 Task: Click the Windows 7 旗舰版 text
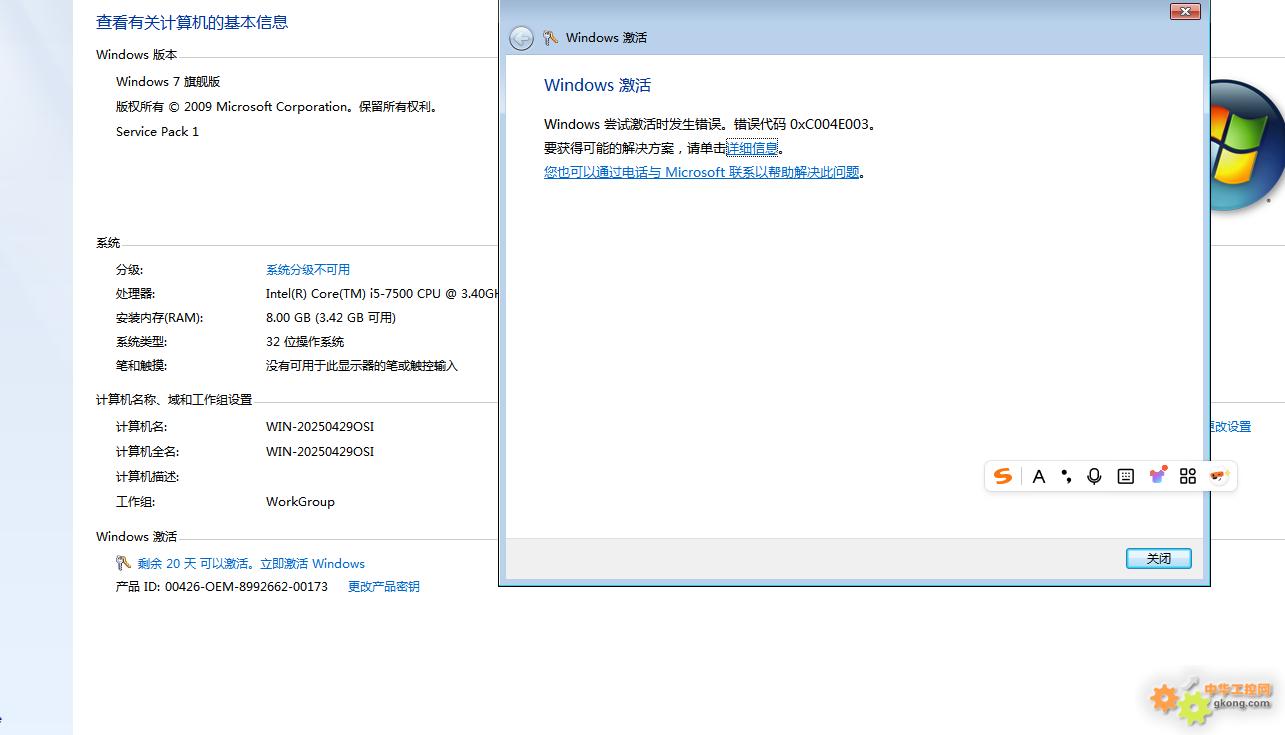(x=168, y=82)
